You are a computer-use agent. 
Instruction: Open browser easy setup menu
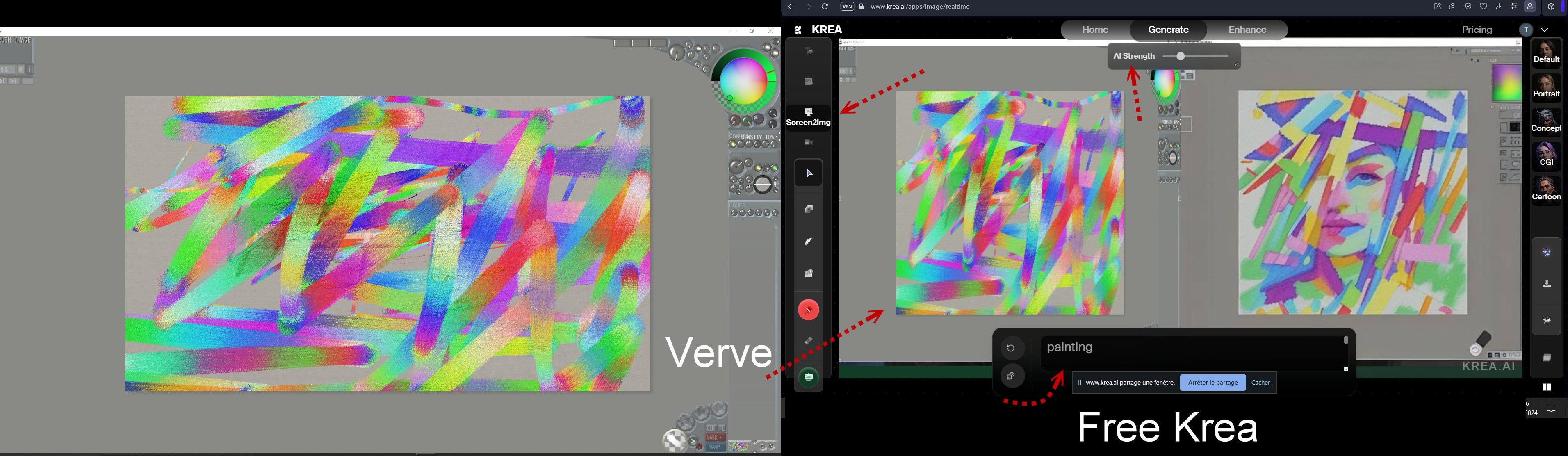coord(1514,7)
